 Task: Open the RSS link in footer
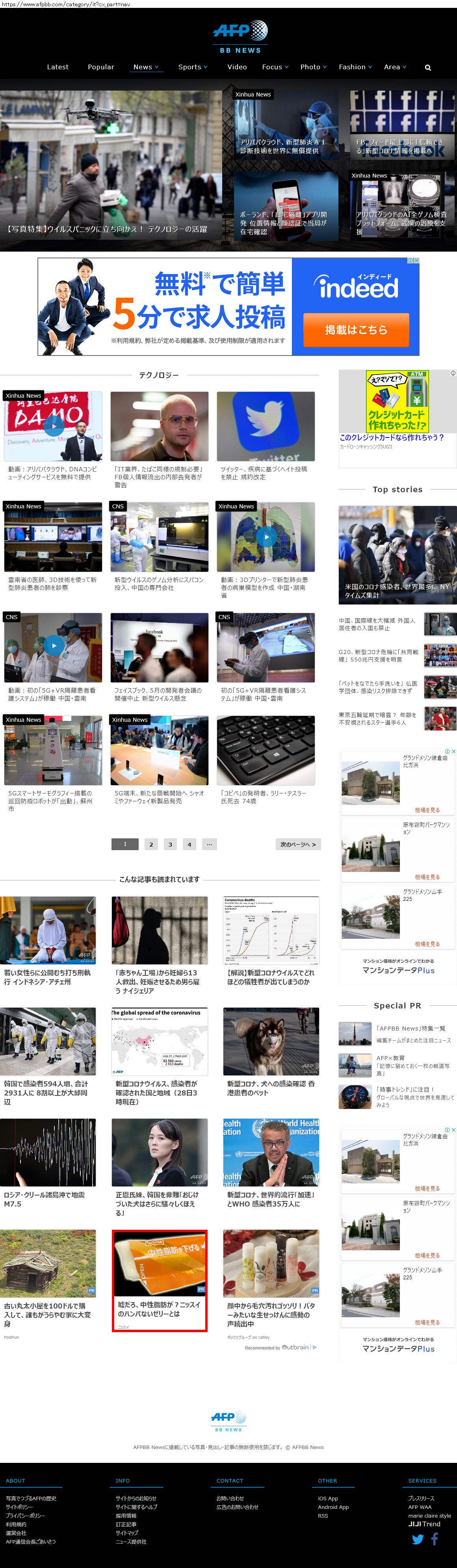click(x=322, y=1516)
